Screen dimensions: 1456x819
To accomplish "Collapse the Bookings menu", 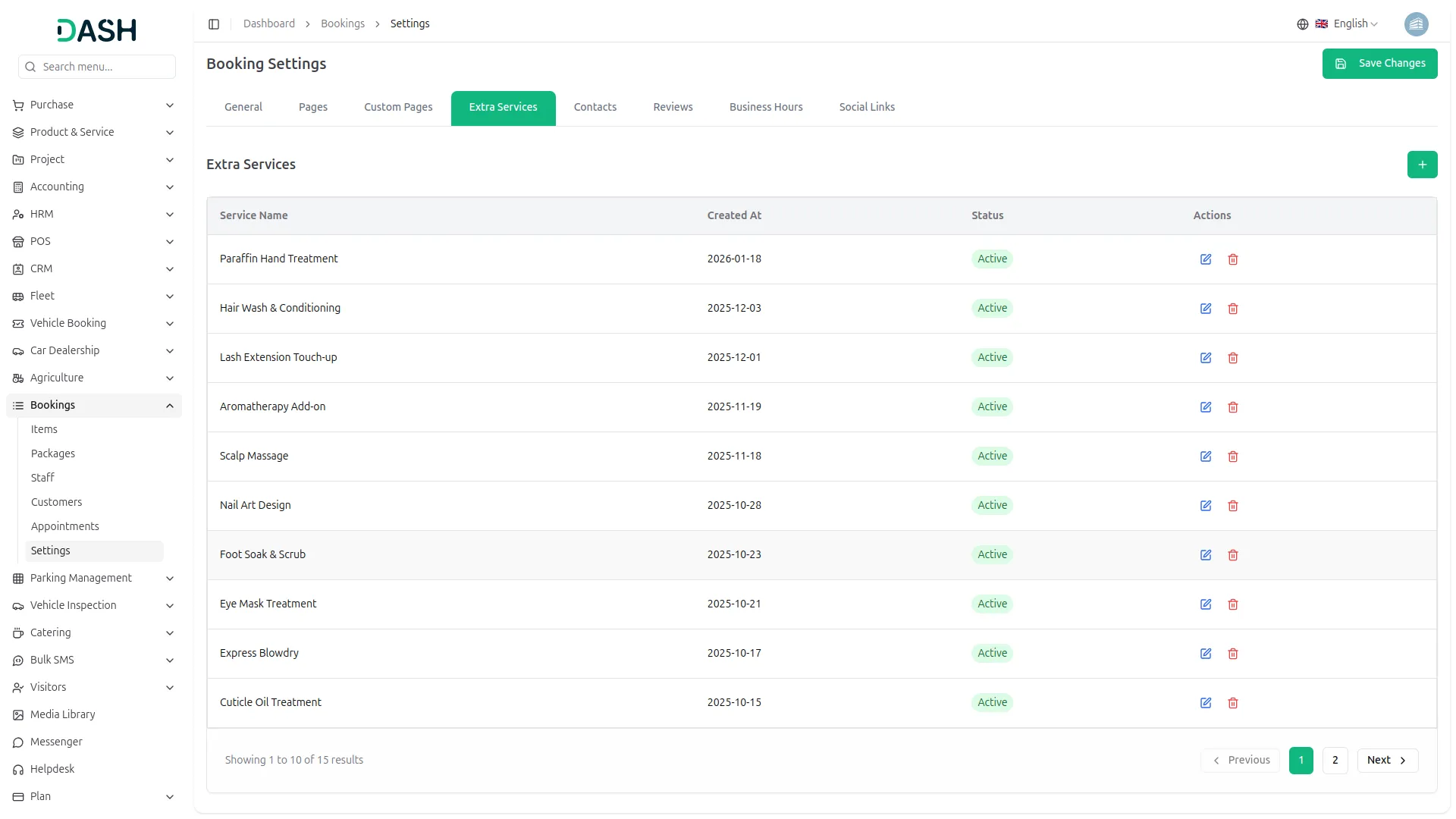I will (94, 405).
